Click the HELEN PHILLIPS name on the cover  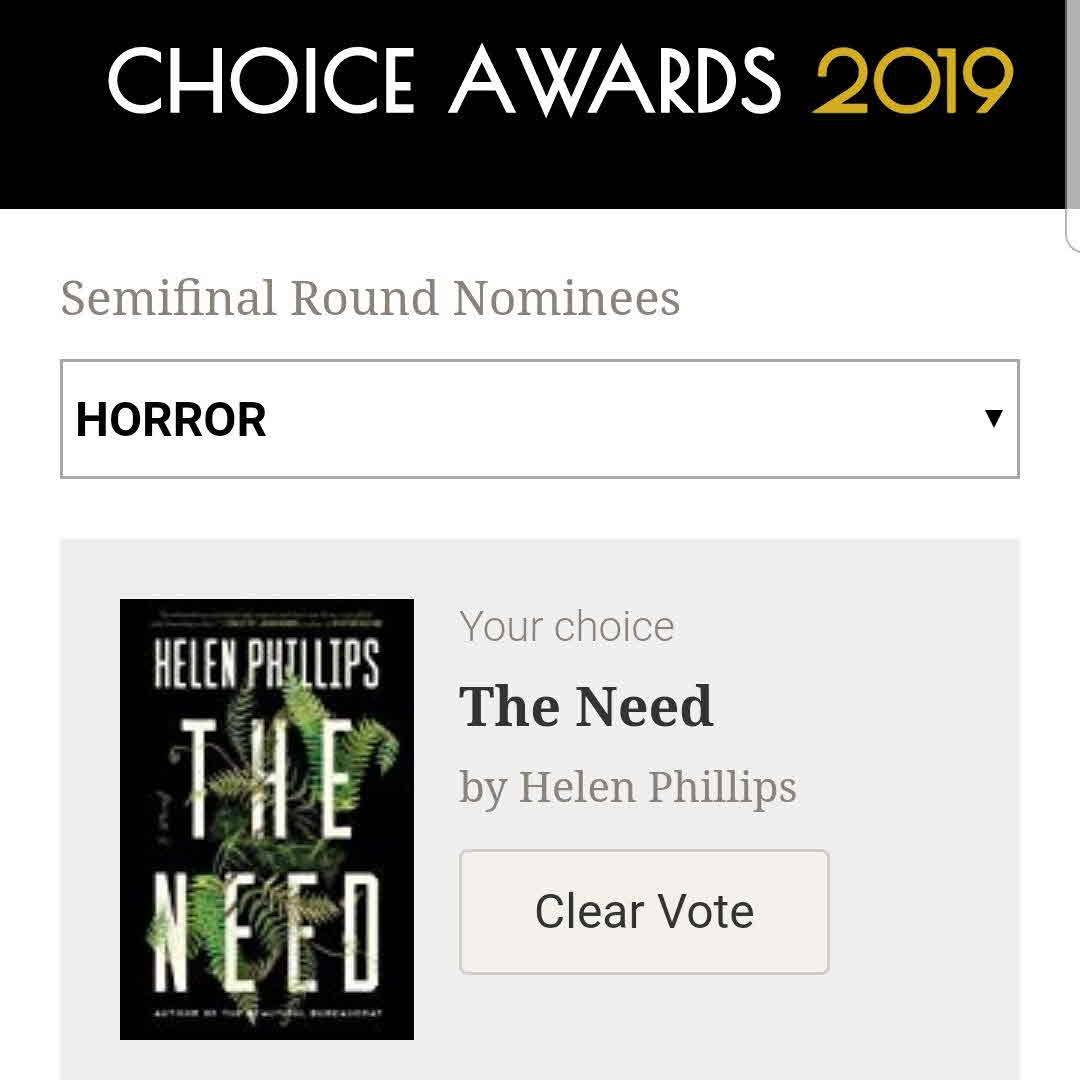coord(266,665)
